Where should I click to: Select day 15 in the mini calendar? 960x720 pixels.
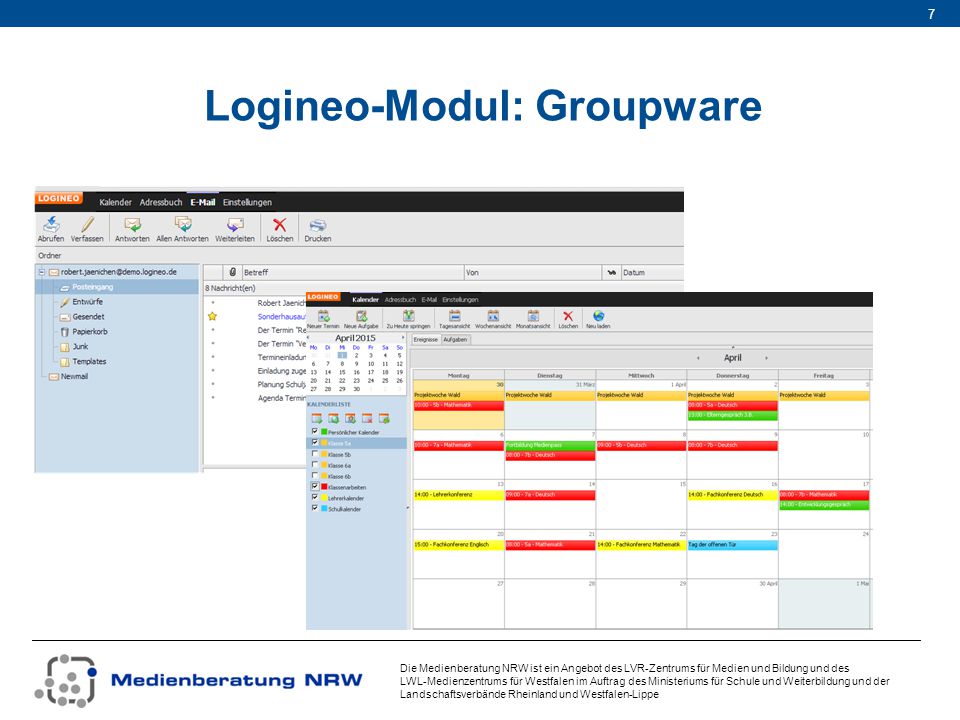(342, 372)
